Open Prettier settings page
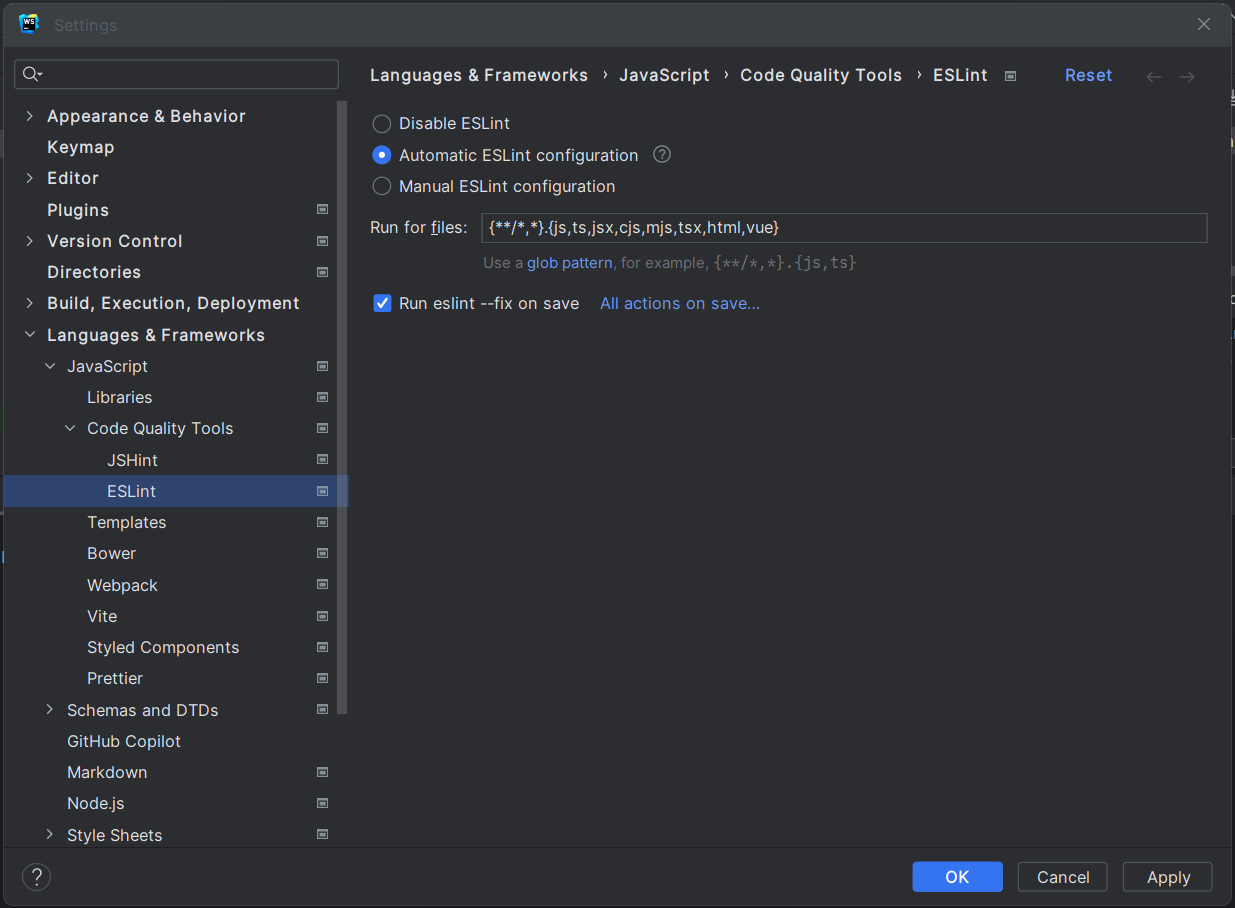Image resolution: width=1235 pixels, height=908 pixels. point(115,678)
